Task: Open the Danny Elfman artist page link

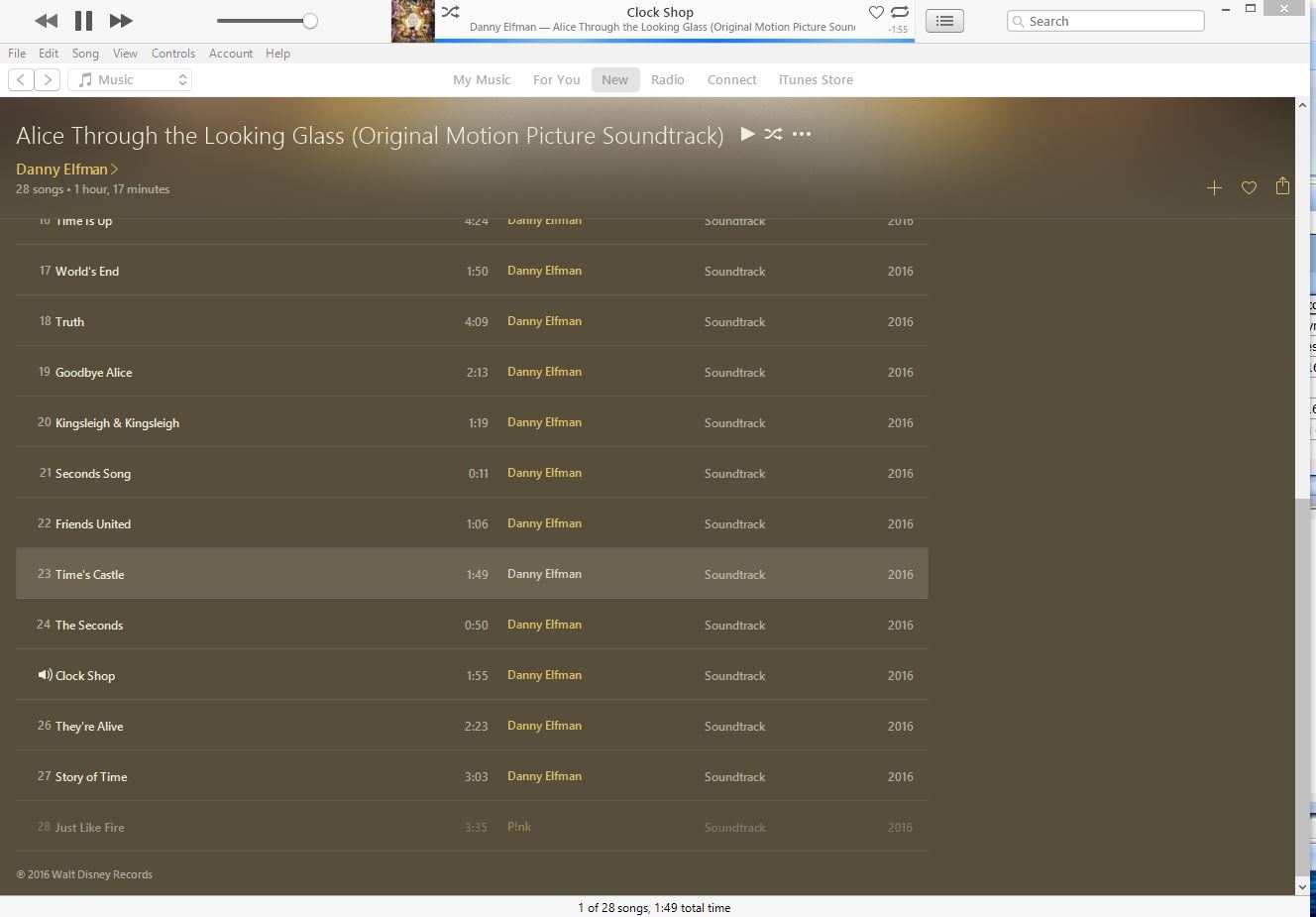Action: [66, 170]
